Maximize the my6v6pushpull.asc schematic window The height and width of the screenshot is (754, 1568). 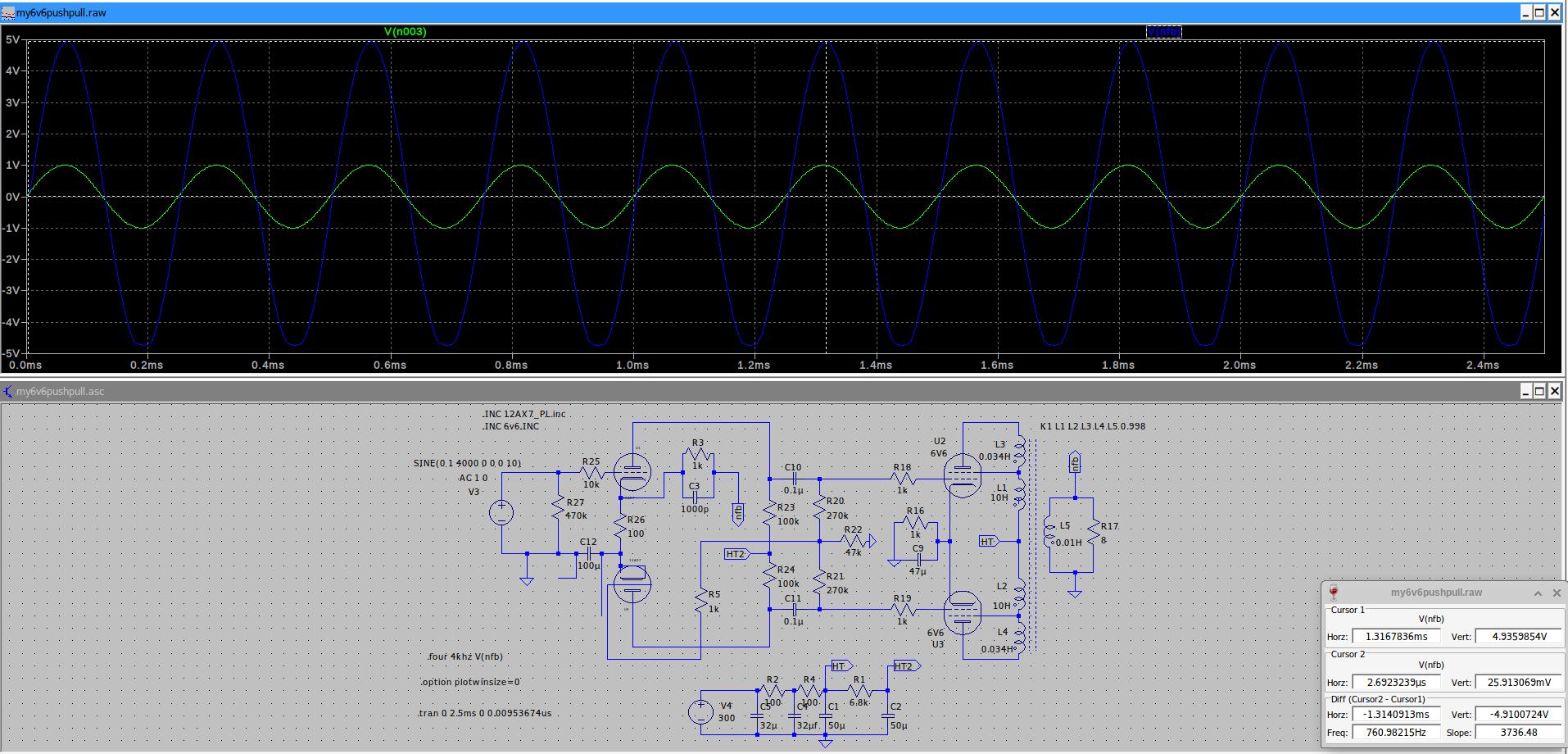click(1539, 391)
